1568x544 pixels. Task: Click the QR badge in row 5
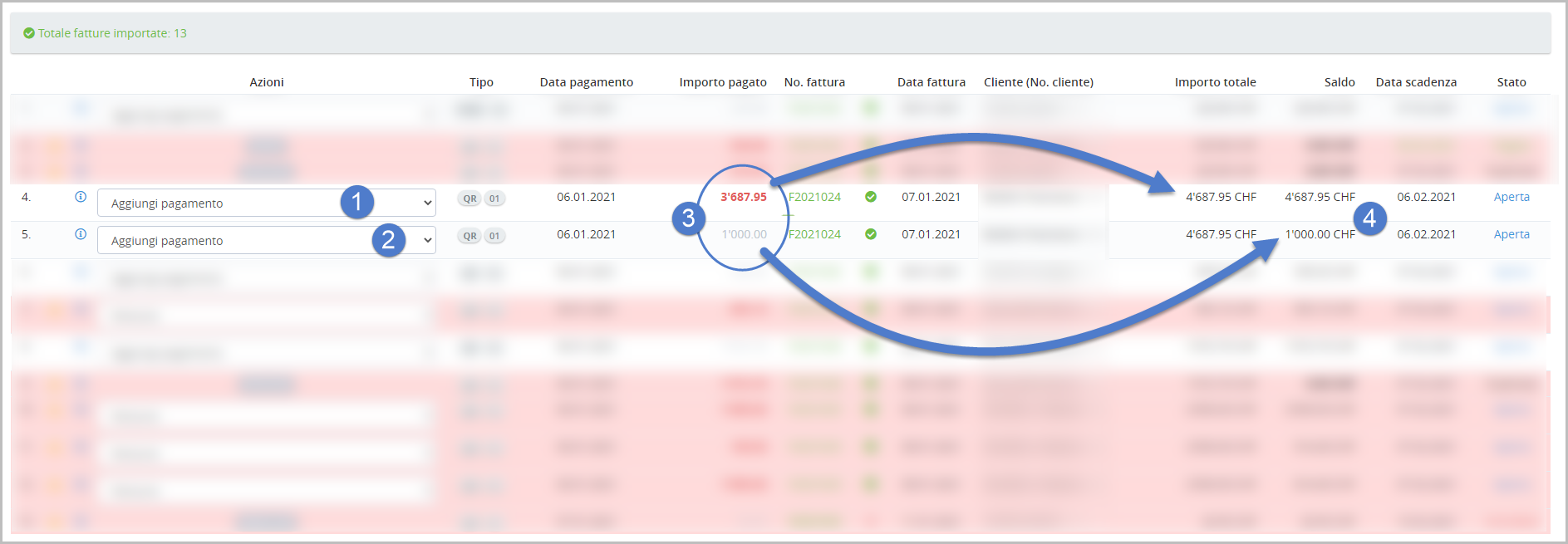[x=469, y=236]
